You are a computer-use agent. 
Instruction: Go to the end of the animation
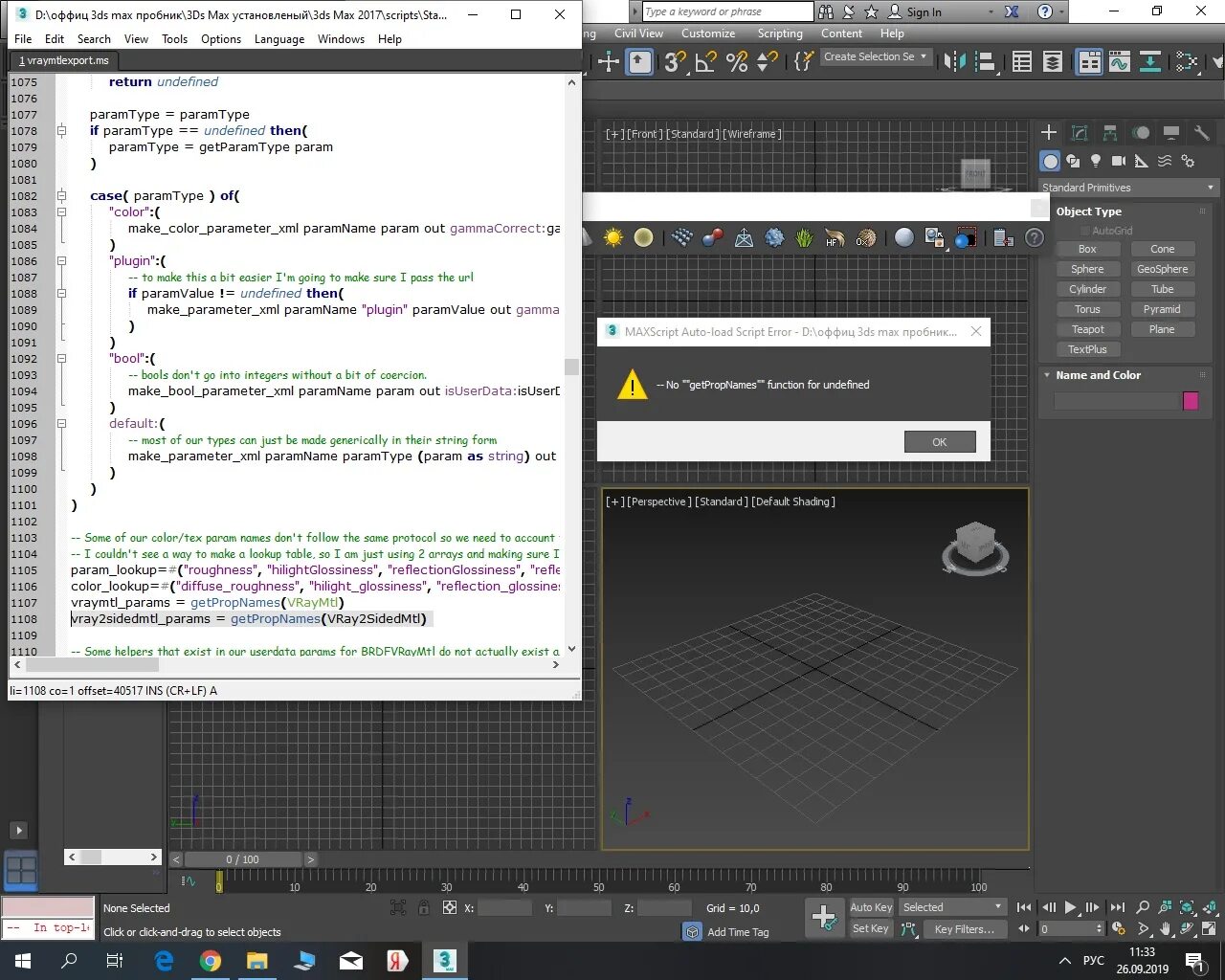pyautogui.click(x=1116, y=907)
